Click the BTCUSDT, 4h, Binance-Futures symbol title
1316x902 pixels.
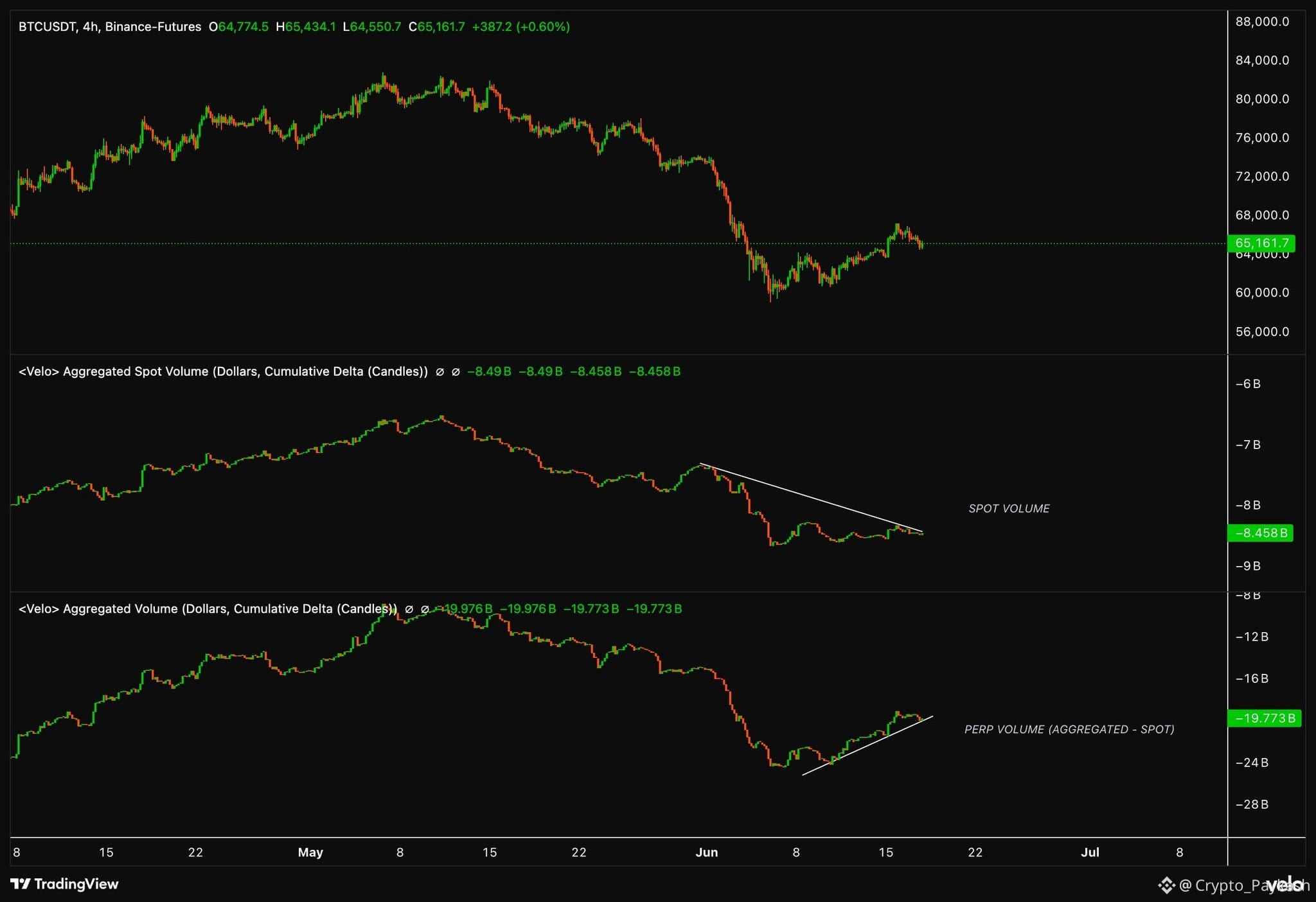[110, 27]
